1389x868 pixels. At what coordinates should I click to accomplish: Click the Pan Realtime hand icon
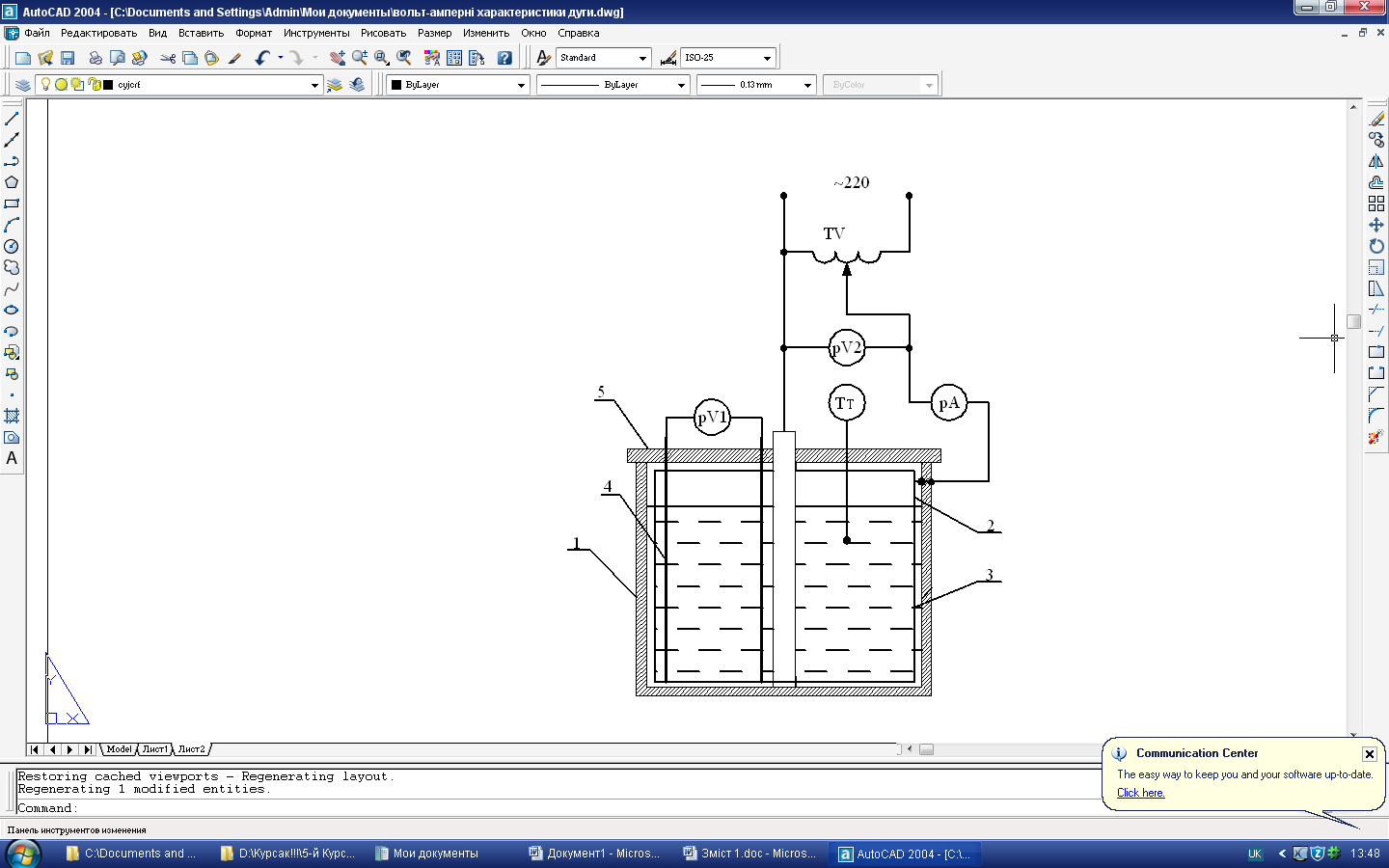click(337, 58)
